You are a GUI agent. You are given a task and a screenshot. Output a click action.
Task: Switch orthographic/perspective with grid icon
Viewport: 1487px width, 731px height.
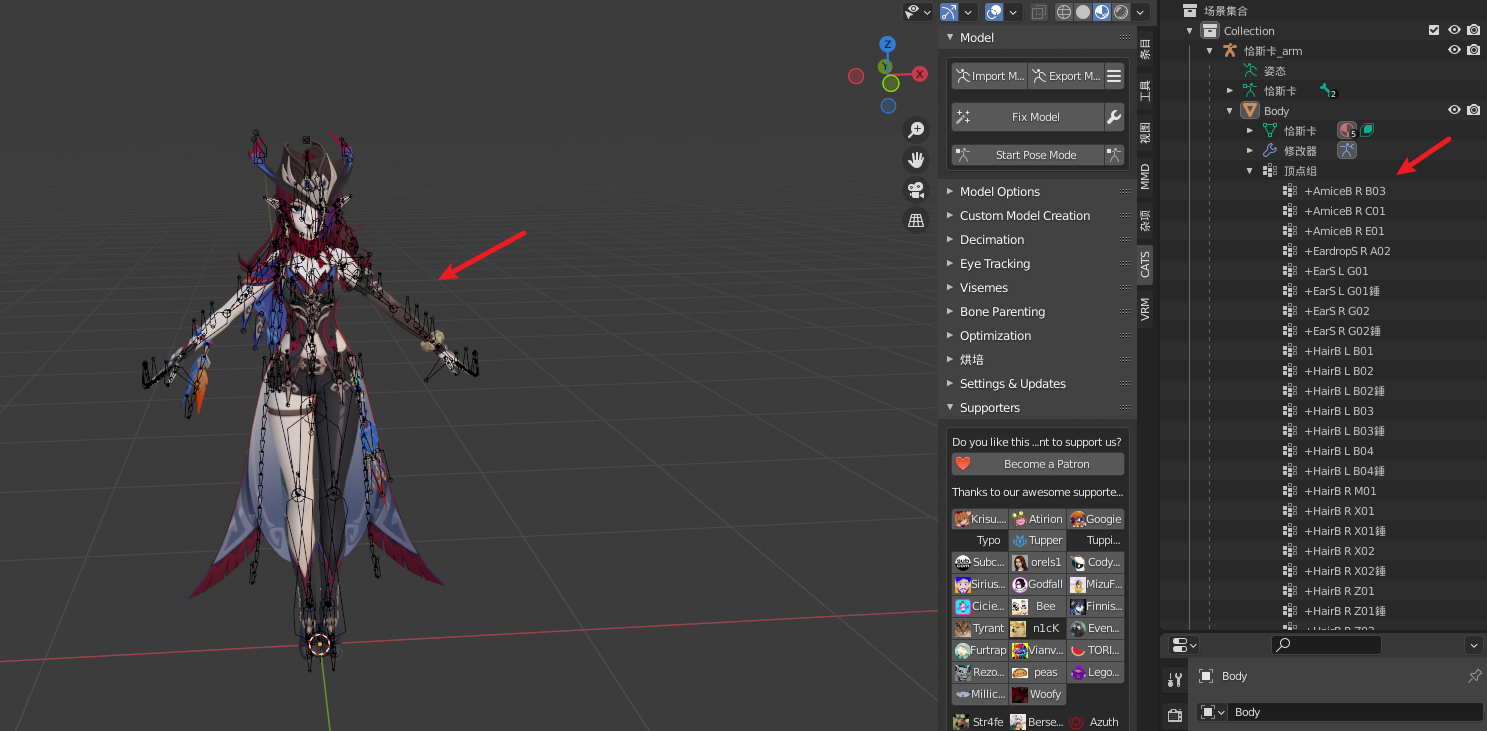(x=915, y=221)
